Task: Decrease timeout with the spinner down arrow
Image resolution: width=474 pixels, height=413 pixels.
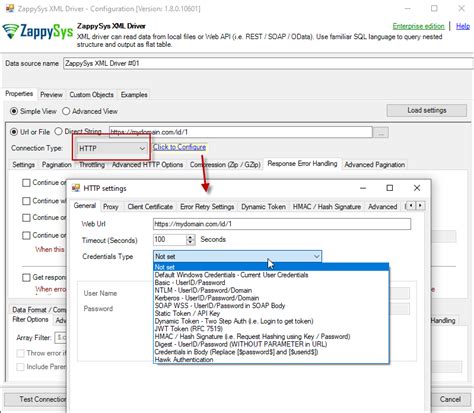Action: [x=190, y=242]
